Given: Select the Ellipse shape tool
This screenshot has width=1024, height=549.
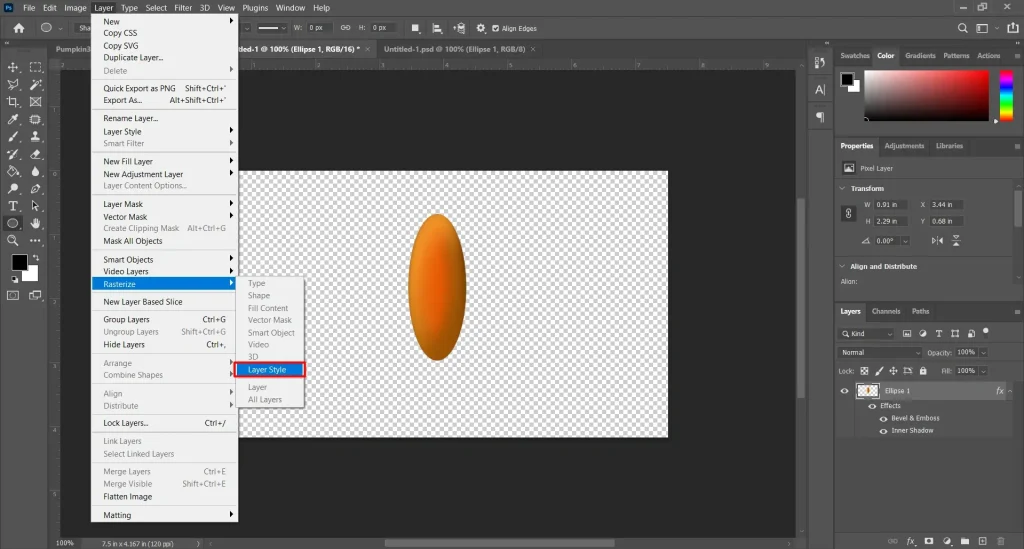Looking at the screenshot, I should pyautogui.click(x=12, y=223).
